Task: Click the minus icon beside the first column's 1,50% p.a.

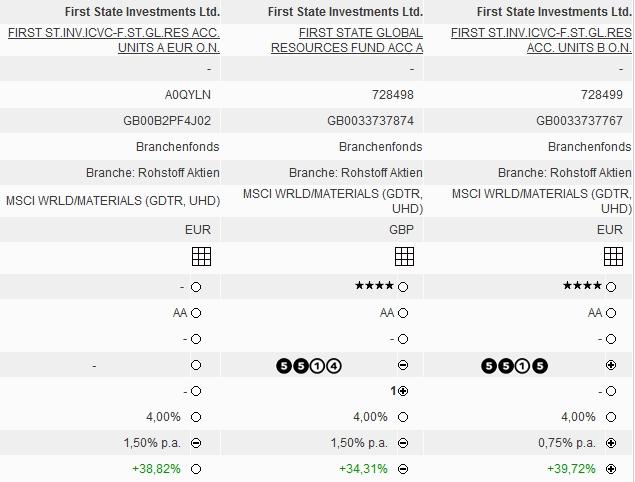Action: click(196, 443)
